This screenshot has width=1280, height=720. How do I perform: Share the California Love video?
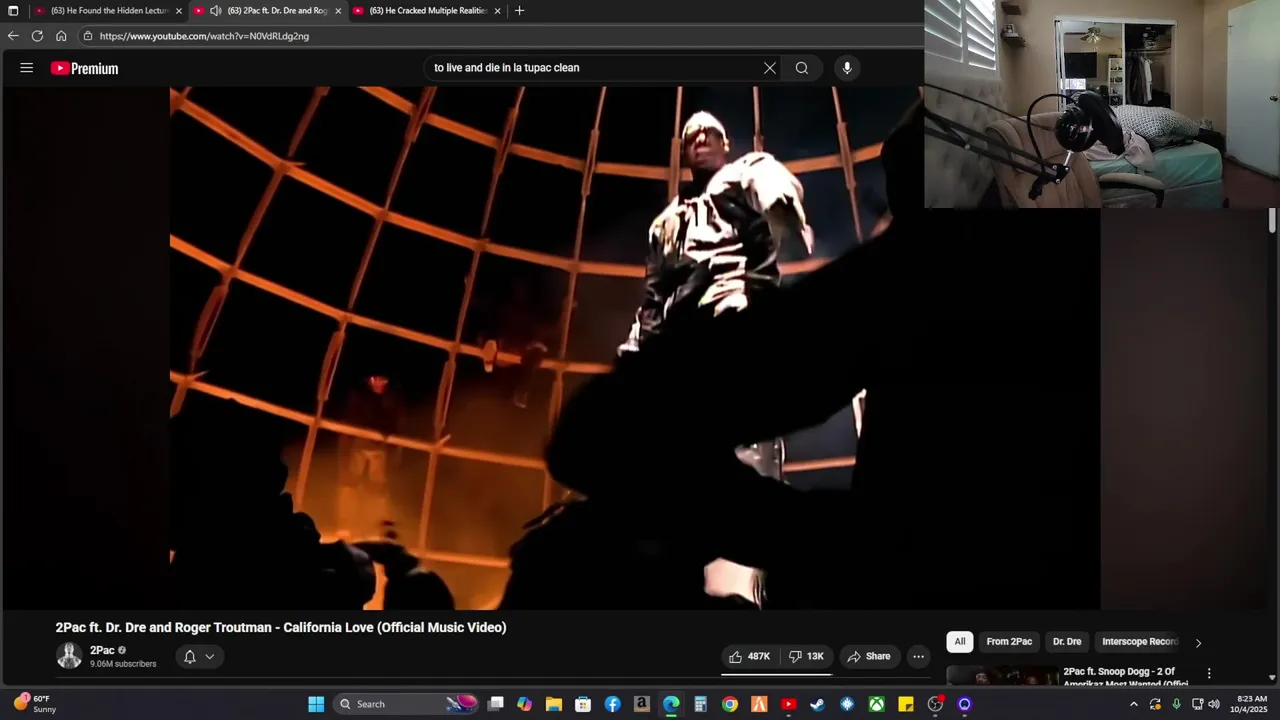(868, 656)
